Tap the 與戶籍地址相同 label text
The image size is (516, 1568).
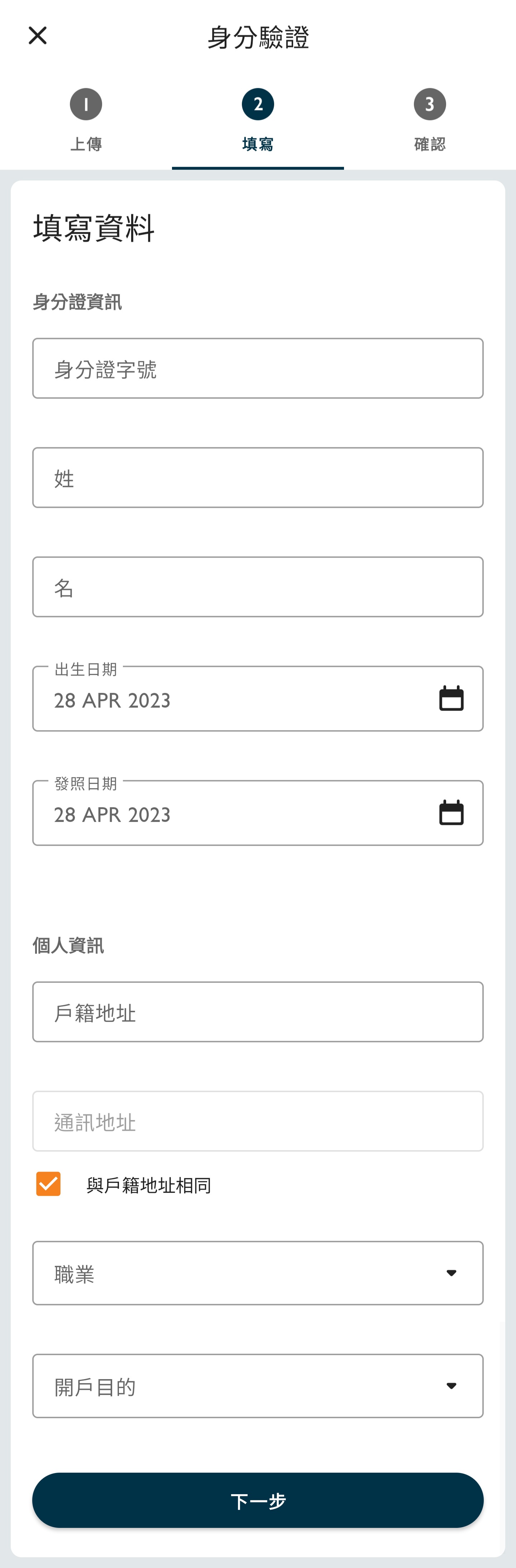tap(148, 1185)
